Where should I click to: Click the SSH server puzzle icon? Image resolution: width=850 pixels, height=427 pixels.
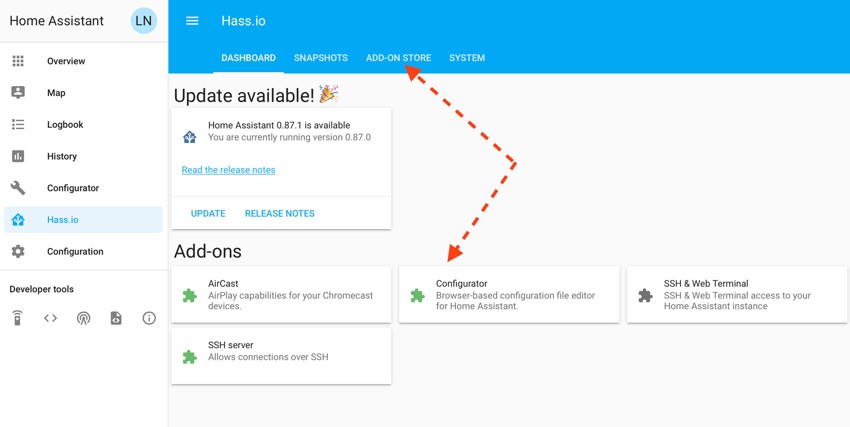coord(189,357)
